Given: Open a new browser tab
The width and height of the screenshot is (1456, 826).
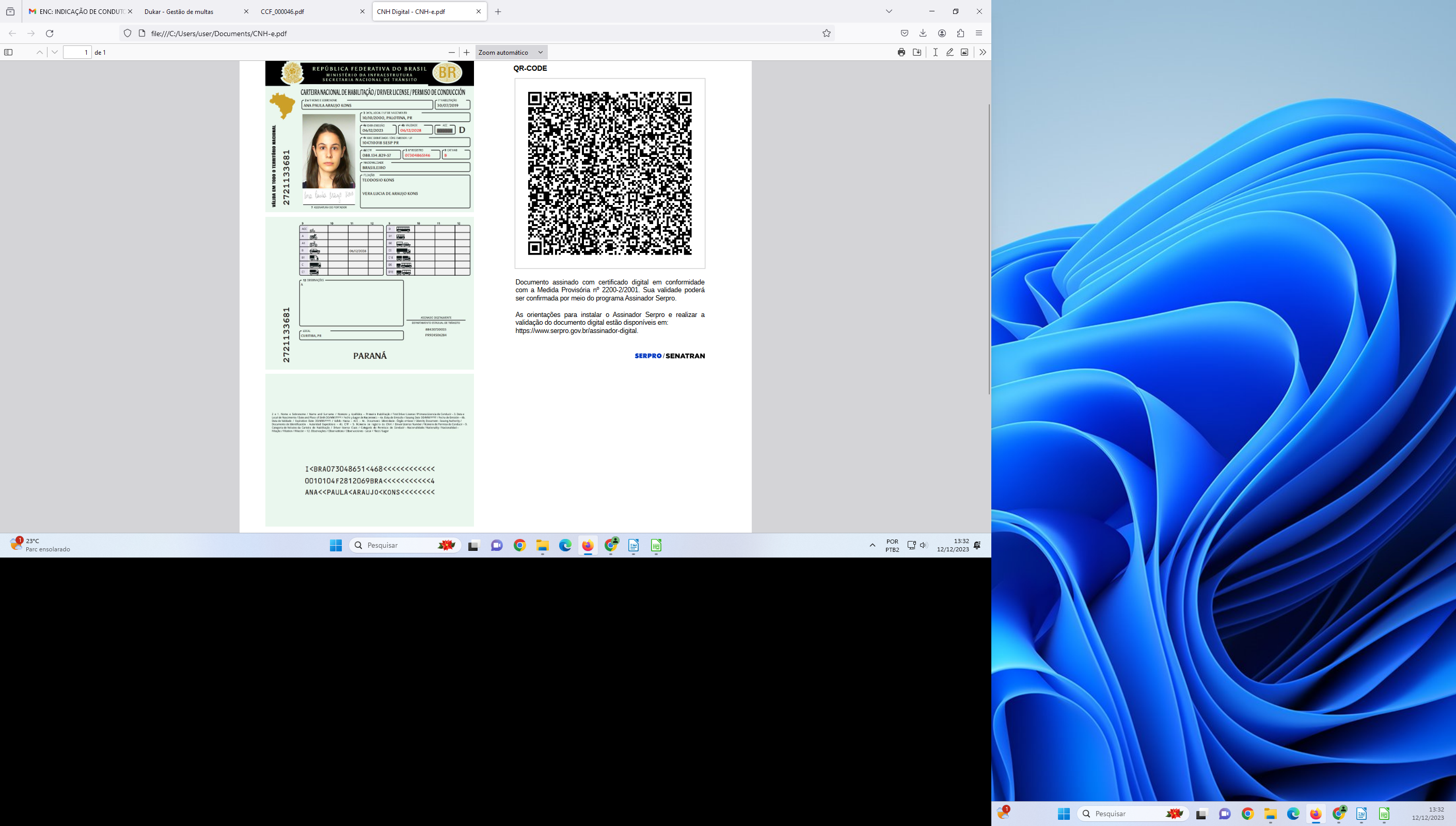Looking at the screenshot, I should point(498,11).
